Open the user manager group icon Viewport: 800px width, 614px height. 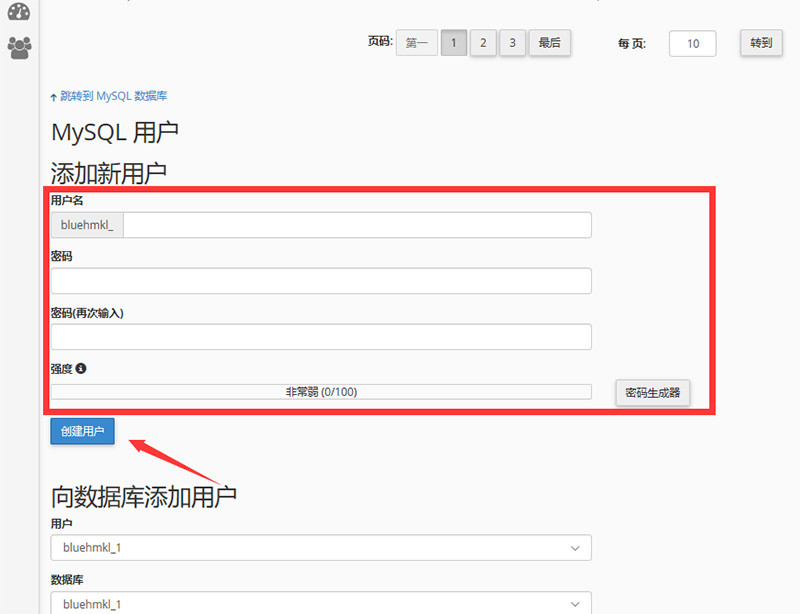[19, 48]
